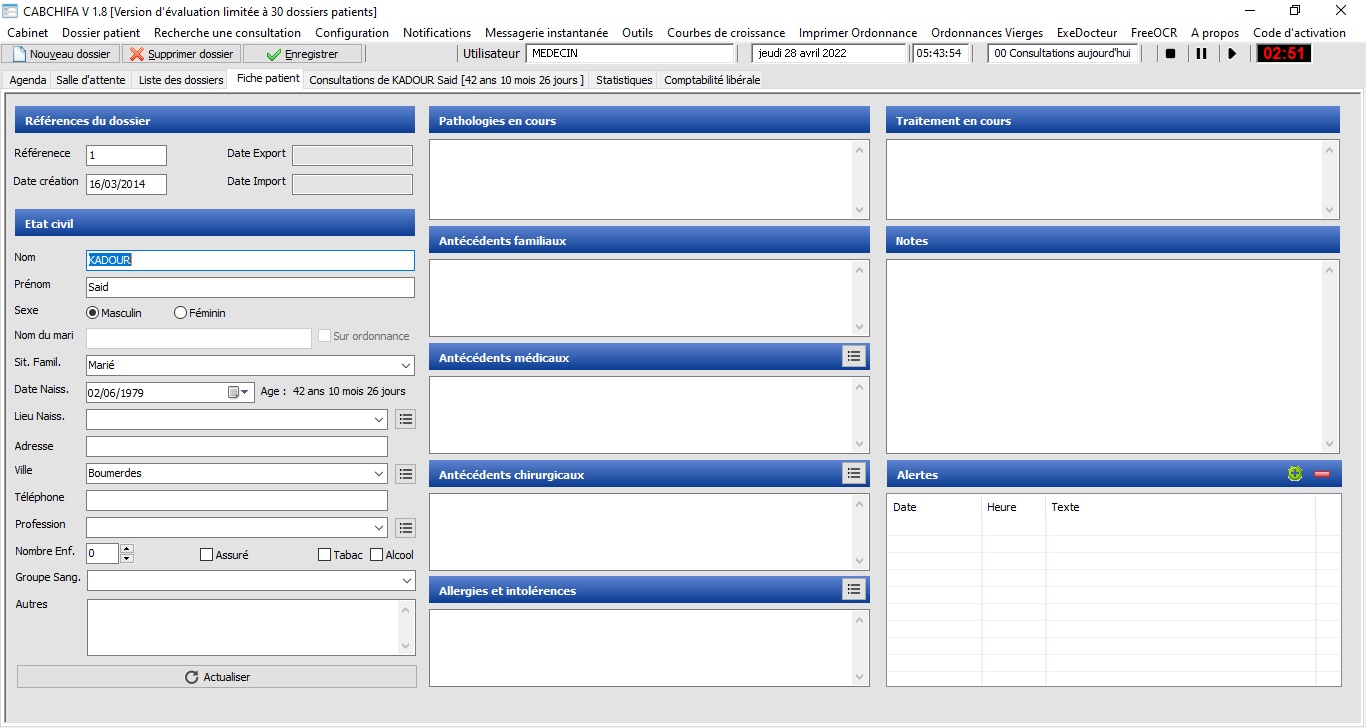
Task: Open the Courbes de croissance menu
Action: tap(726, 33)
